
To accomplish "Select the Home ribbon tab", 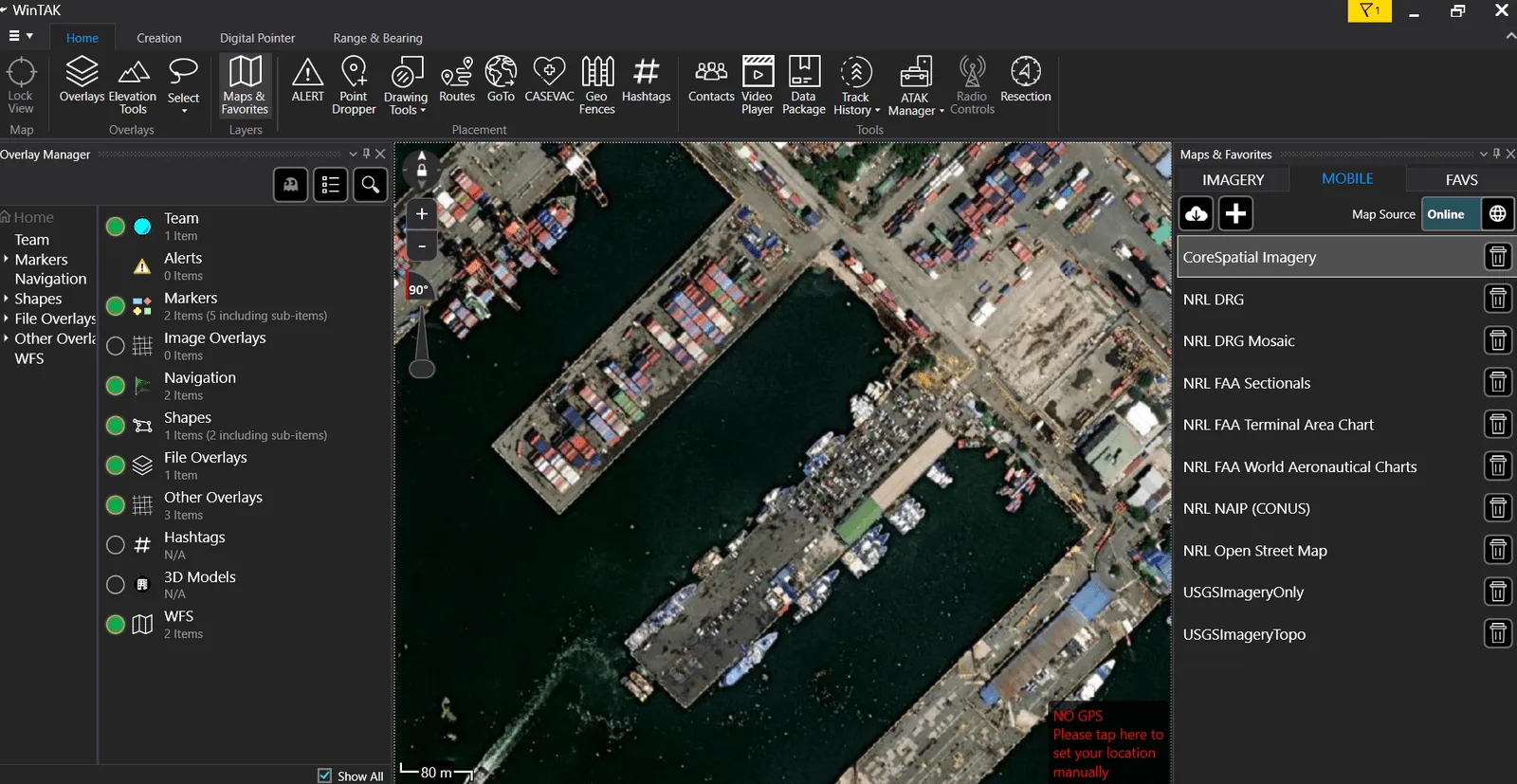I will [82, 38].
